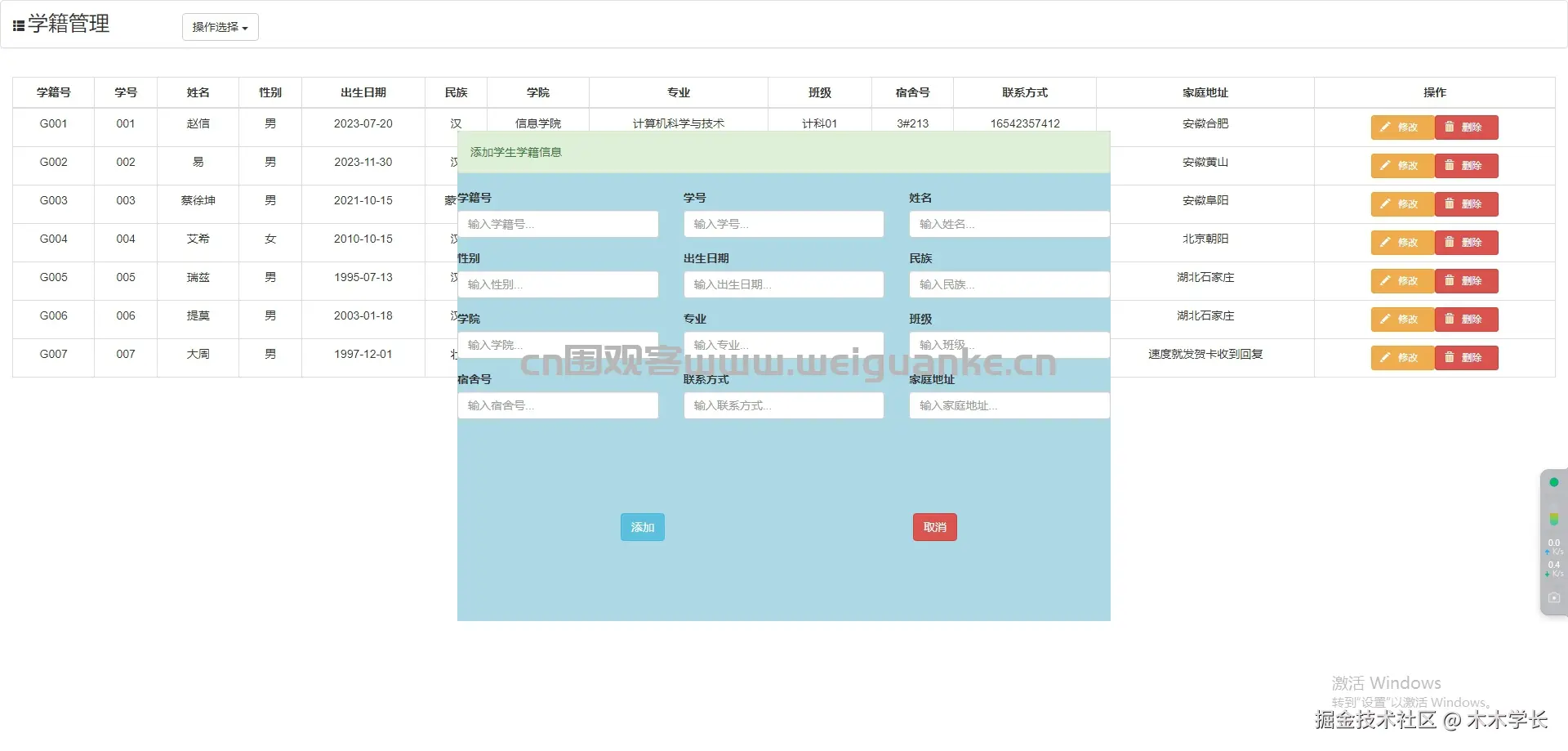Click the camera screenshot icon in floating widget
1568x751 pixels.
point(1554,598)
